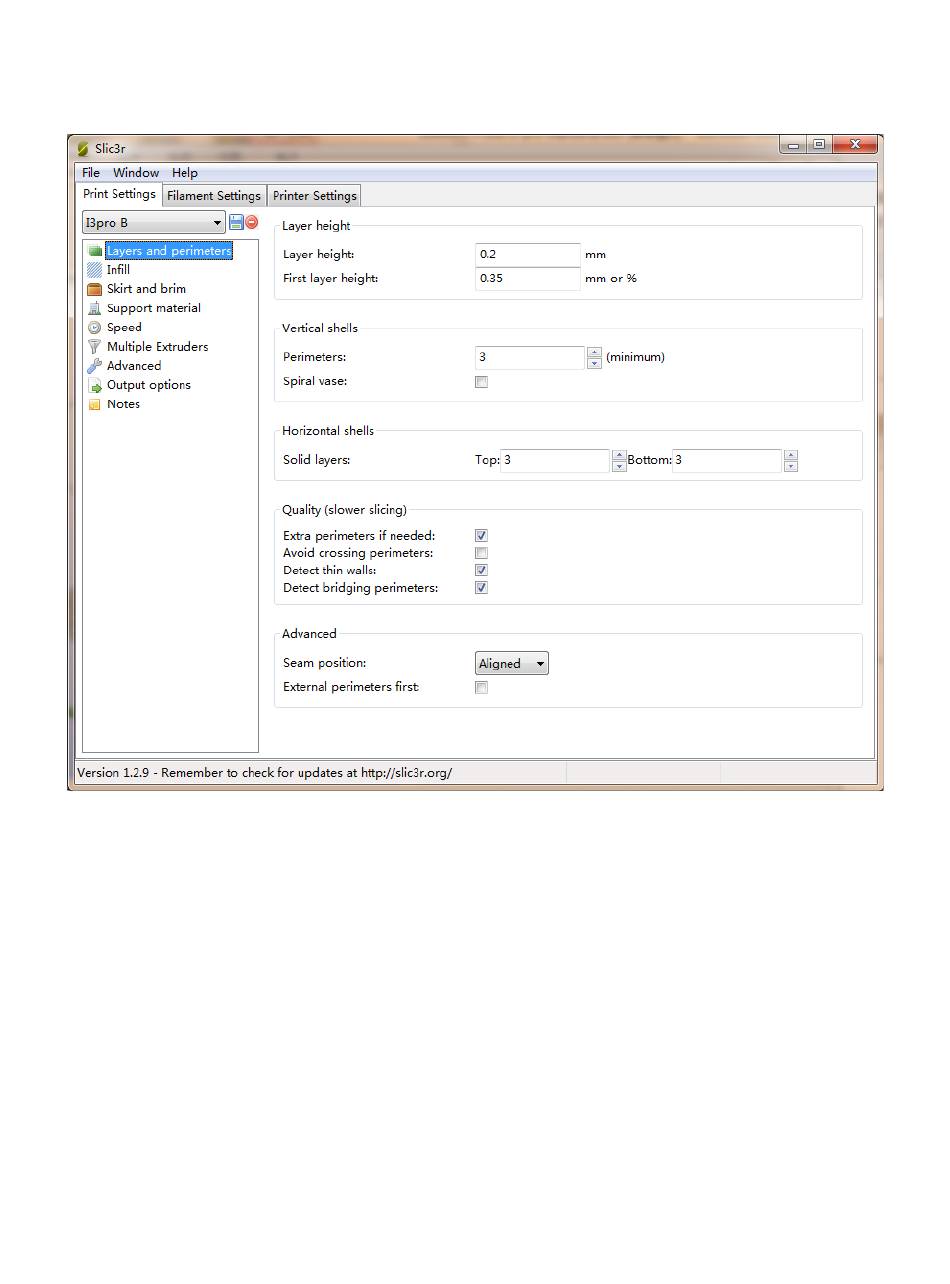
Task: Open the Advanced settings page
Action: tap(134, 366)
